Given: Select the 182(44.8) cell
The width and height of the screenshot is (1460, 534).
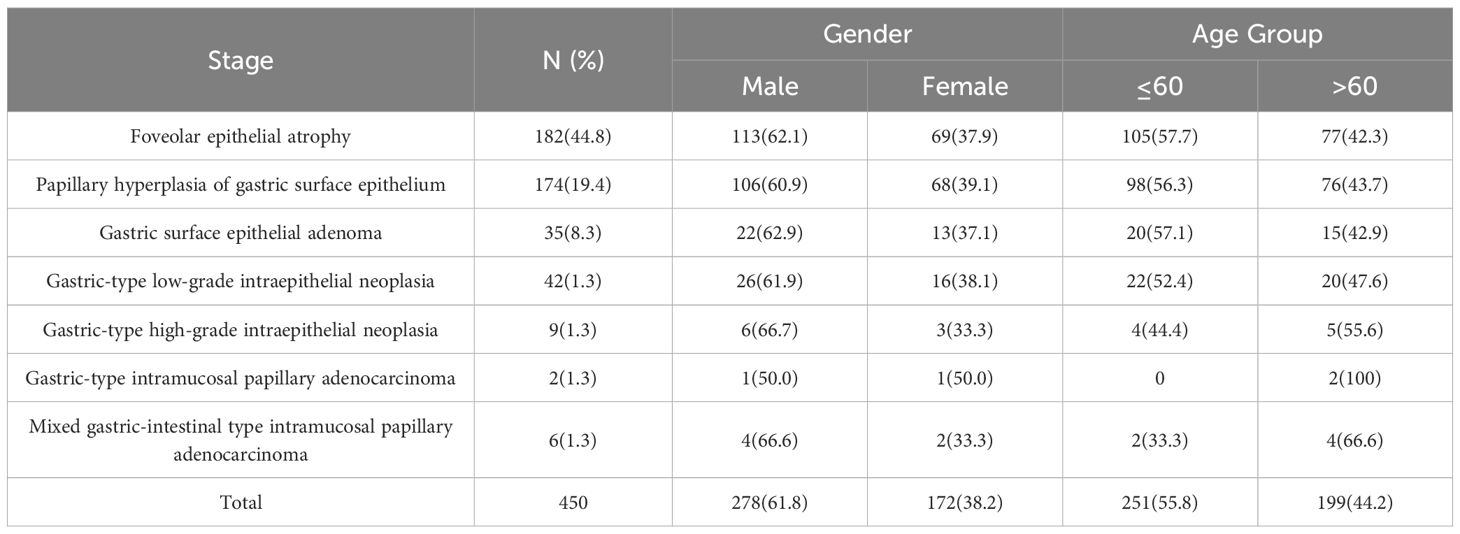Looking at the screenshot, I should (573, 137).
